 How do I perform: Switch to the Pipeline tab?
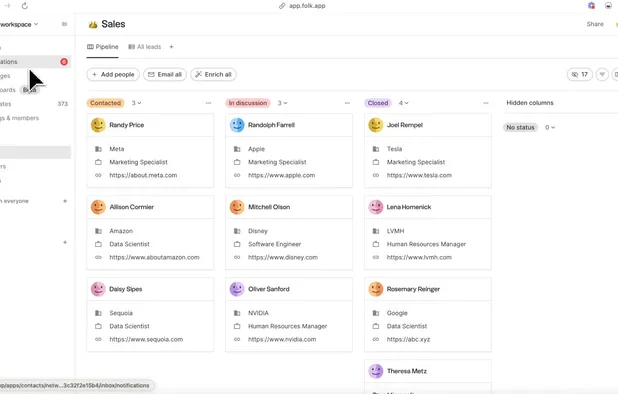(102, 46)
